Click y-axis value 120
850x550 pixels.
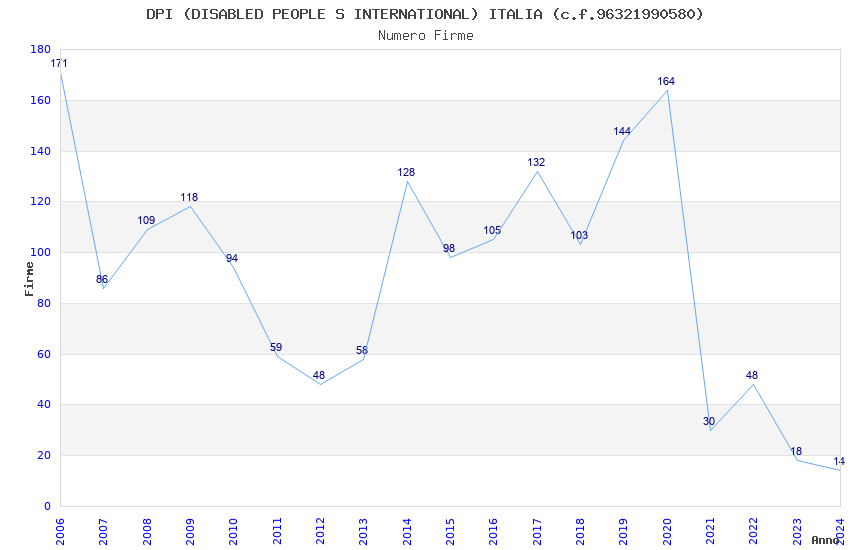[x=41, y=201]
